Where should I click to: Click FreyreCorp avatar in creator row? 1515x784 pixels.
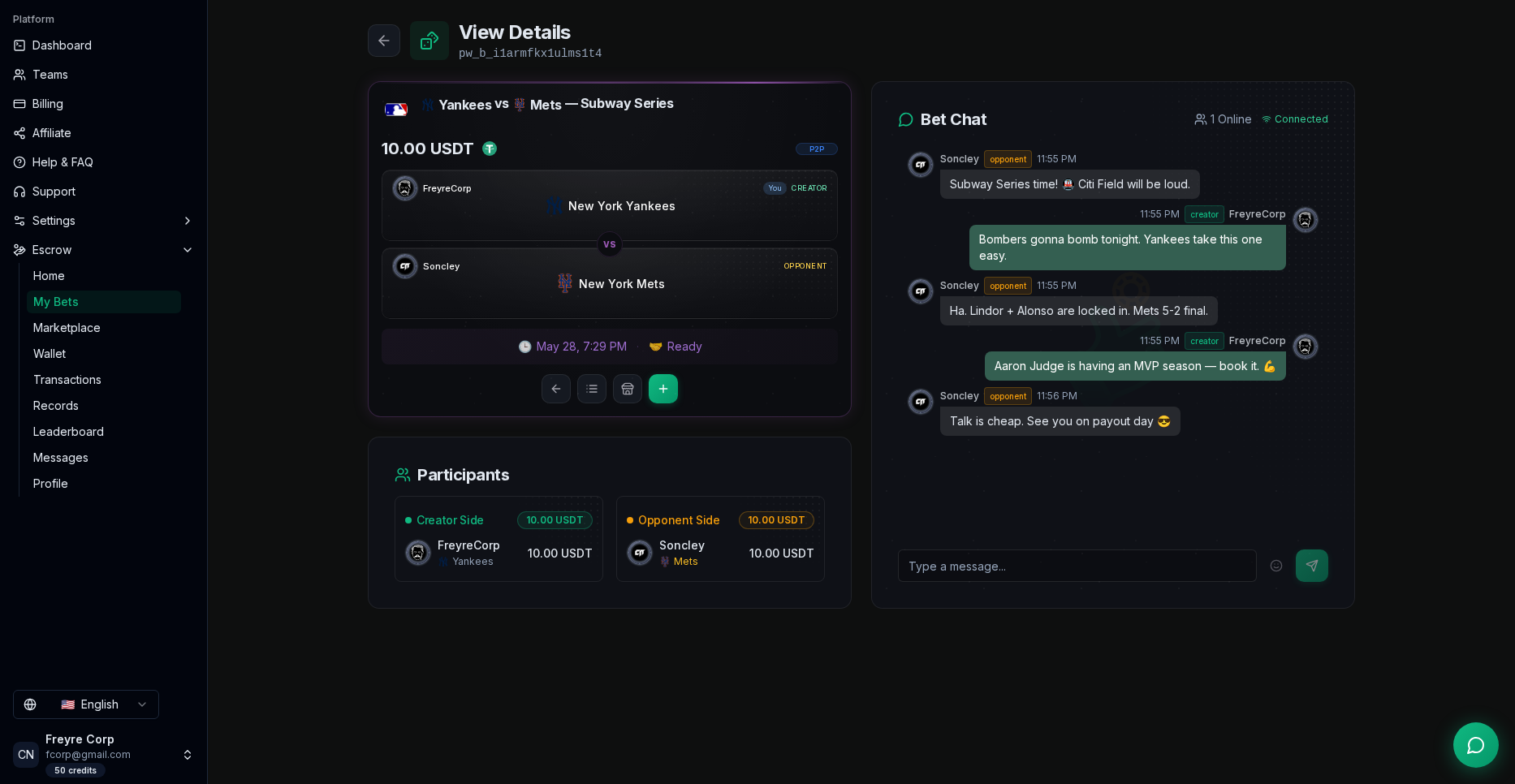click(x=405, y=188)
